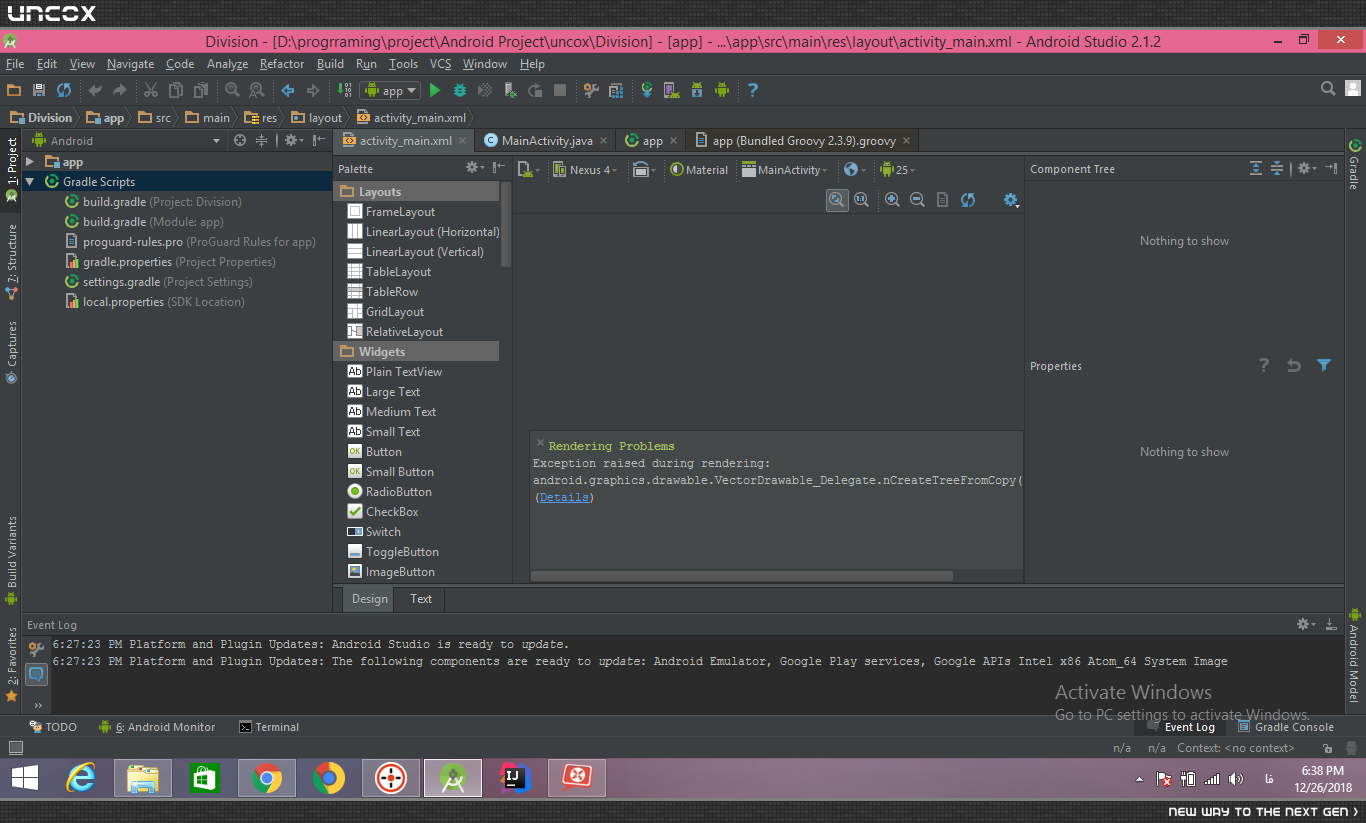The height and width of the screenshot is (823, 1366).
Task: Click the Open folder toolbar icon
Action: [14, 90]
